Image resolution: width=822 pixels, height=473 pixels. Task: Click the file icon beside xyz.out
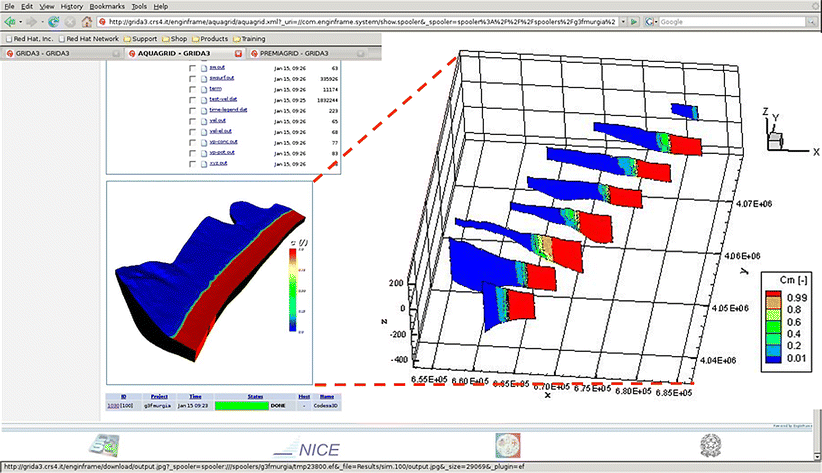[x=202, y=162]
